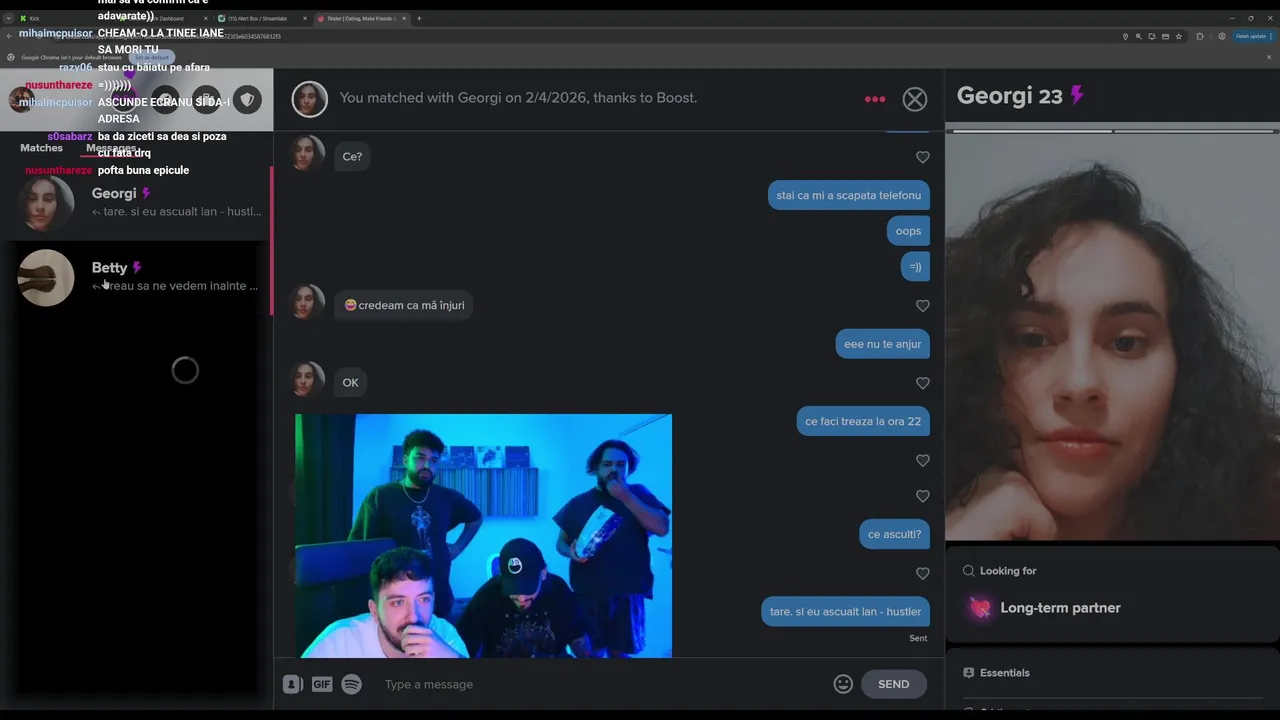Close the Tinder browser tab
The image size is (1280, 720).
[403, 18]
